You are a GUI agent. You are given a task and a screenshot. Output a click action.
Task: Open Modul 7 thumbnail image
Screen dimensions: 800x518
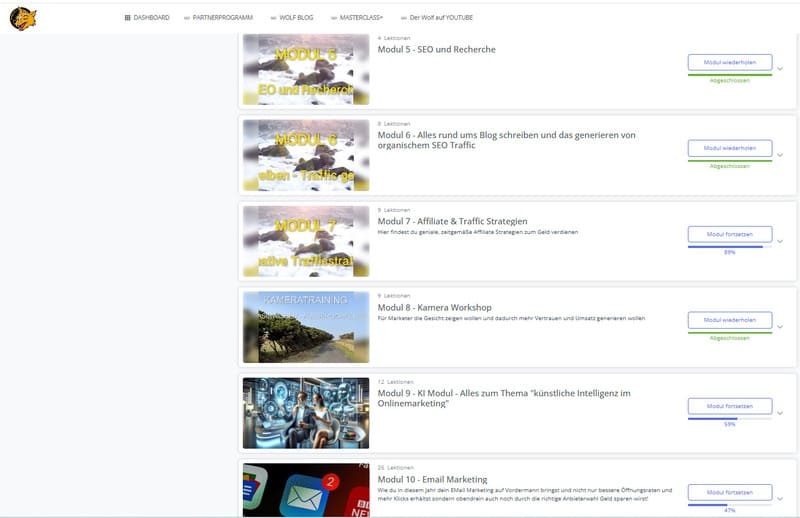[306, 241]
